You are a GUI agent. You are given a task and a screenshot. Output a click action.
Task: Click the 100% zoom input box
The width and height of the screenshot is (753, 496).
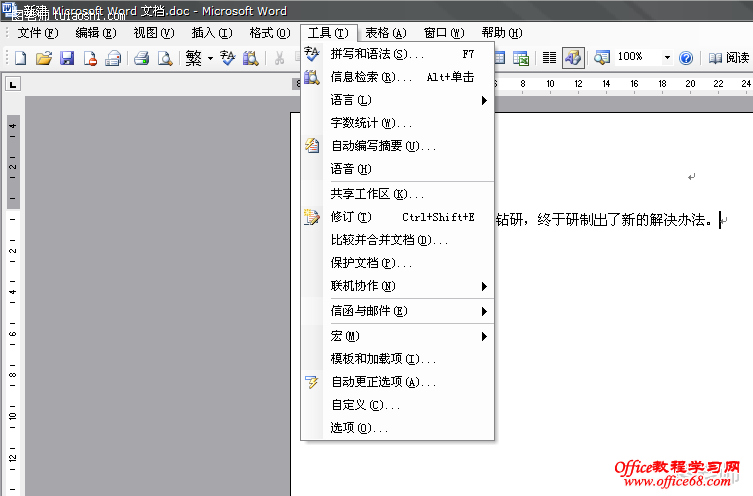coord(638,57)
